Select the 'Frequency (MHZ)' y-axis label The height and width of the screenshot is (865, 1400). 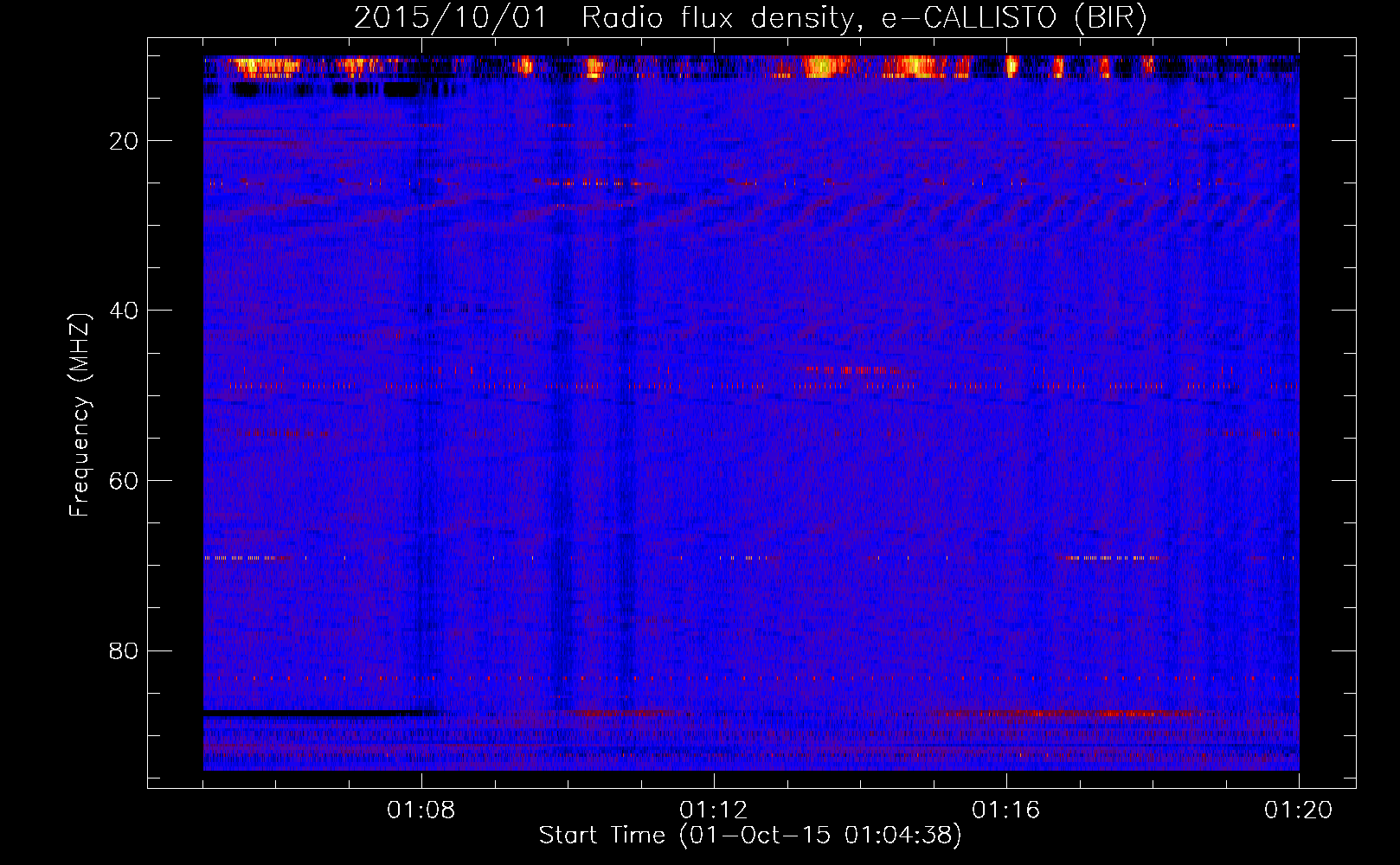tap(80, 415)
